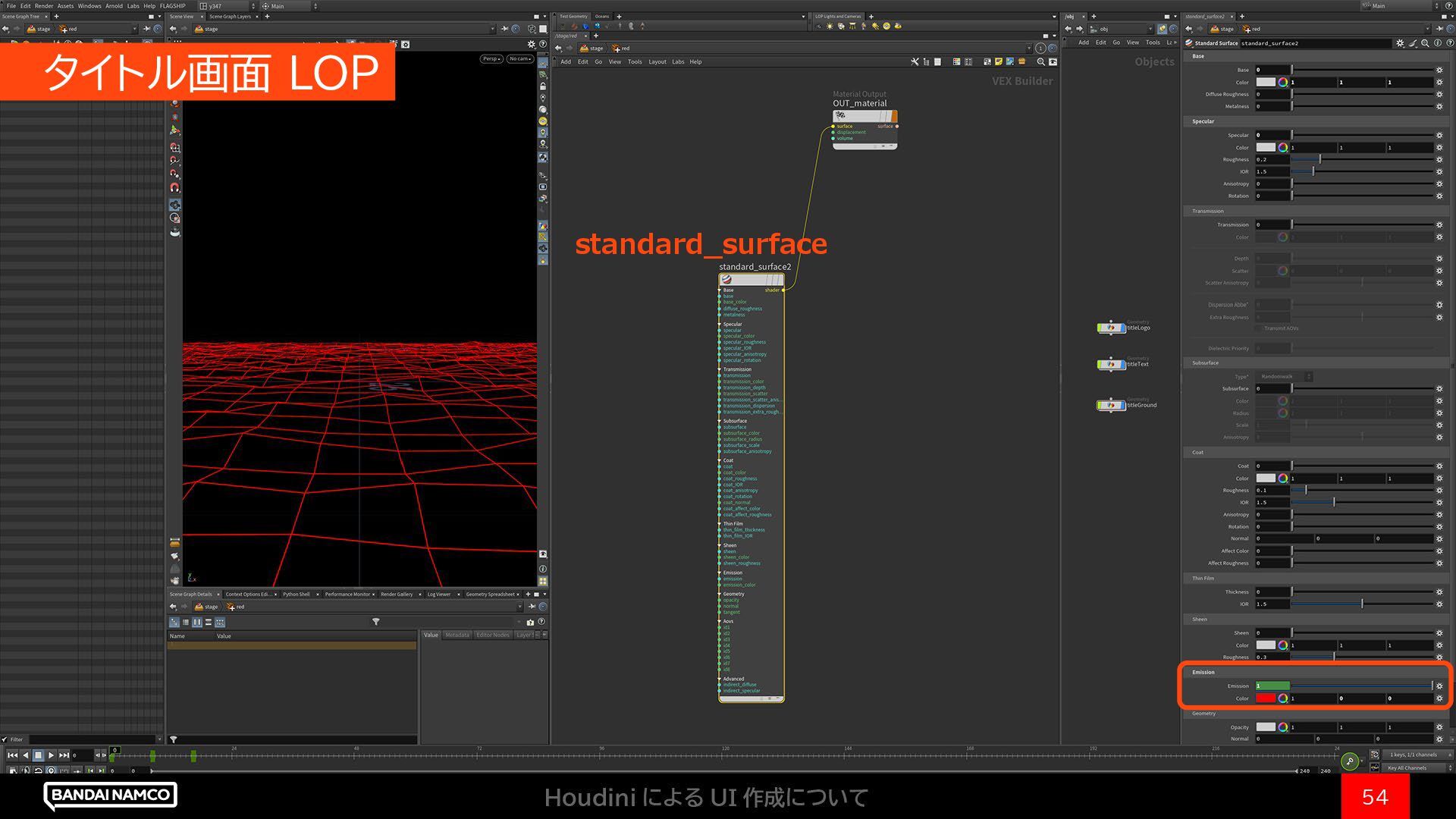Open Layout menu in network editor
The width and height of the screenshot is (1456, 819).
657,62
